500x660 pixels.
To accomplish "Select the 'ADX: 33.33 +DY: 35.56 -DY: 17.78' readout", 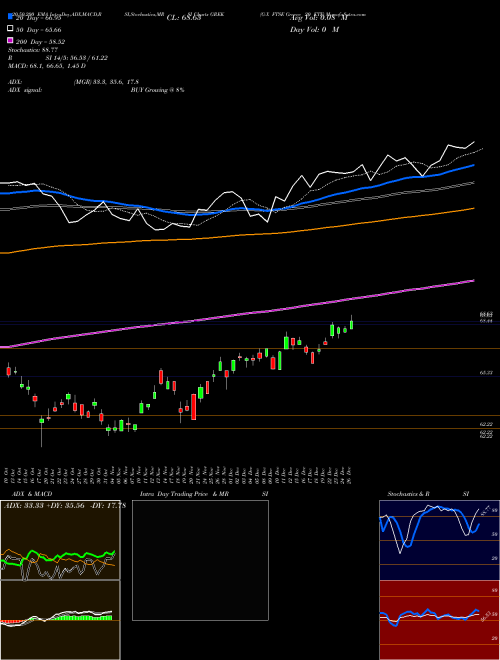I will coord(65,506).
